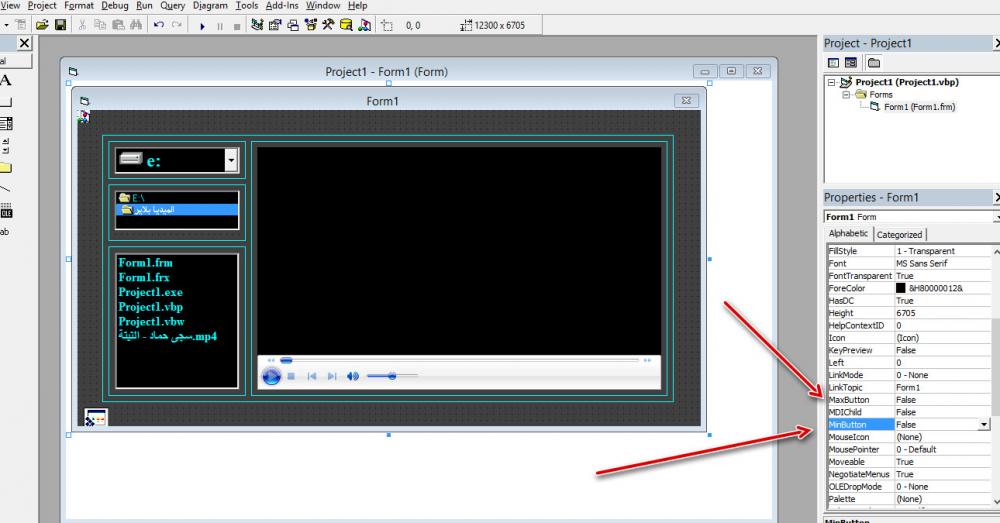Image resolution: width=1000 pixels, height=523 pixels.
Task: Select the OLE tool in toolbox
Action: click(x=6, y=210)
